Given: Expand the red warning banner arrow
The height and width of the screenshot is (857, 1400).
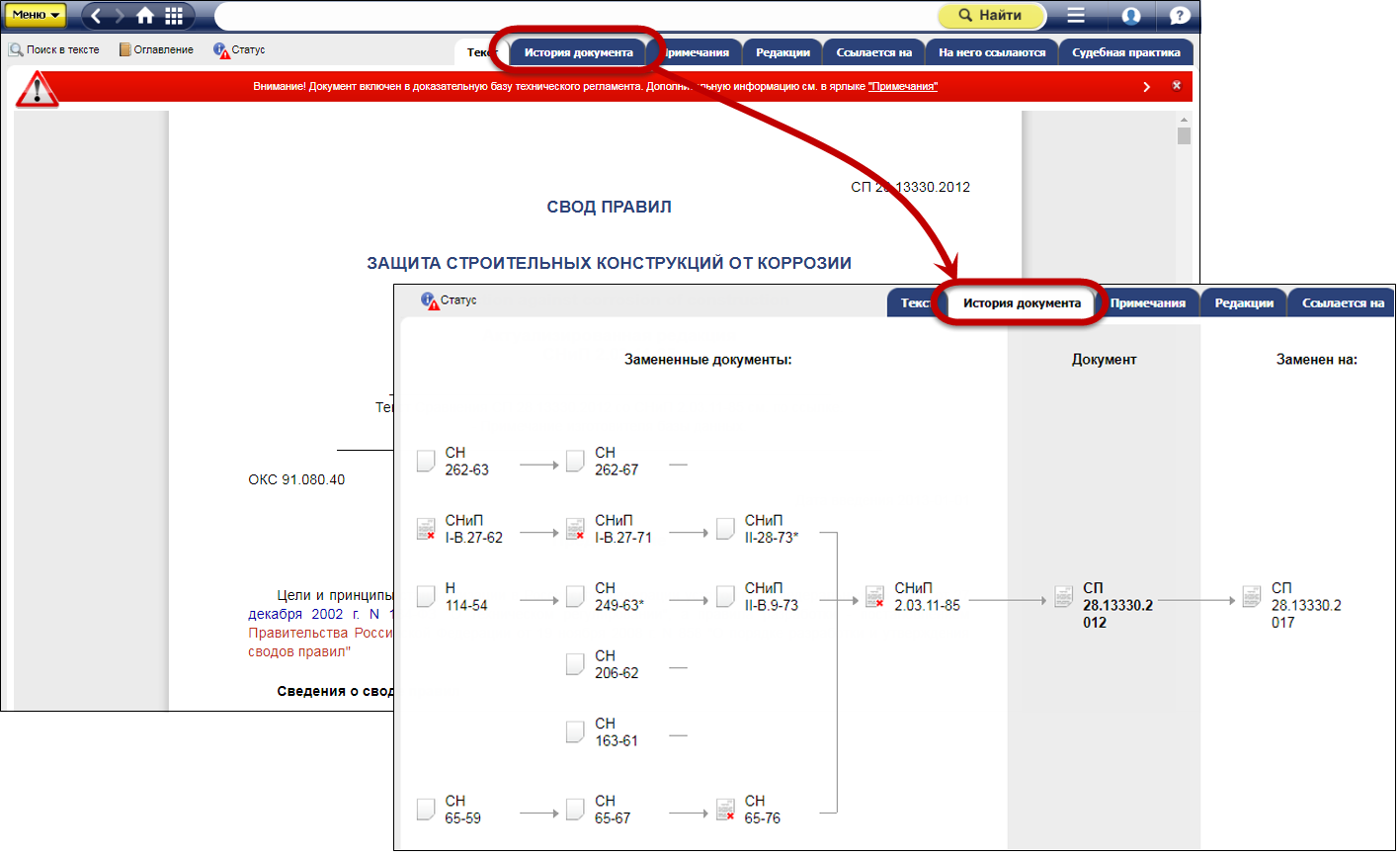Looking at the screenshot, I should (x=1146, y=87).
